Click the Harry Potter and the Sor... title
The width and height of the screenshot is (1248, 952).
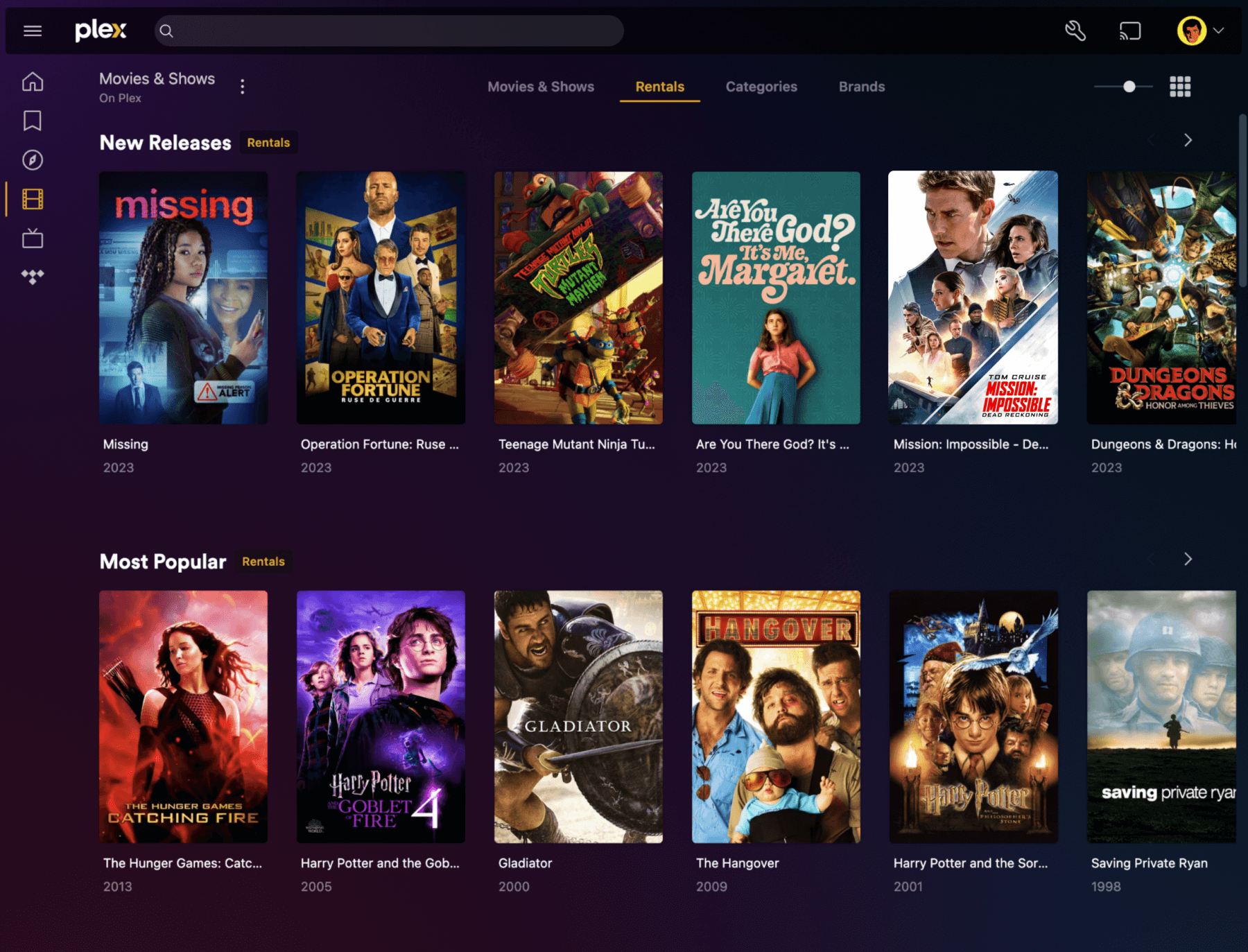click(971, 863)
